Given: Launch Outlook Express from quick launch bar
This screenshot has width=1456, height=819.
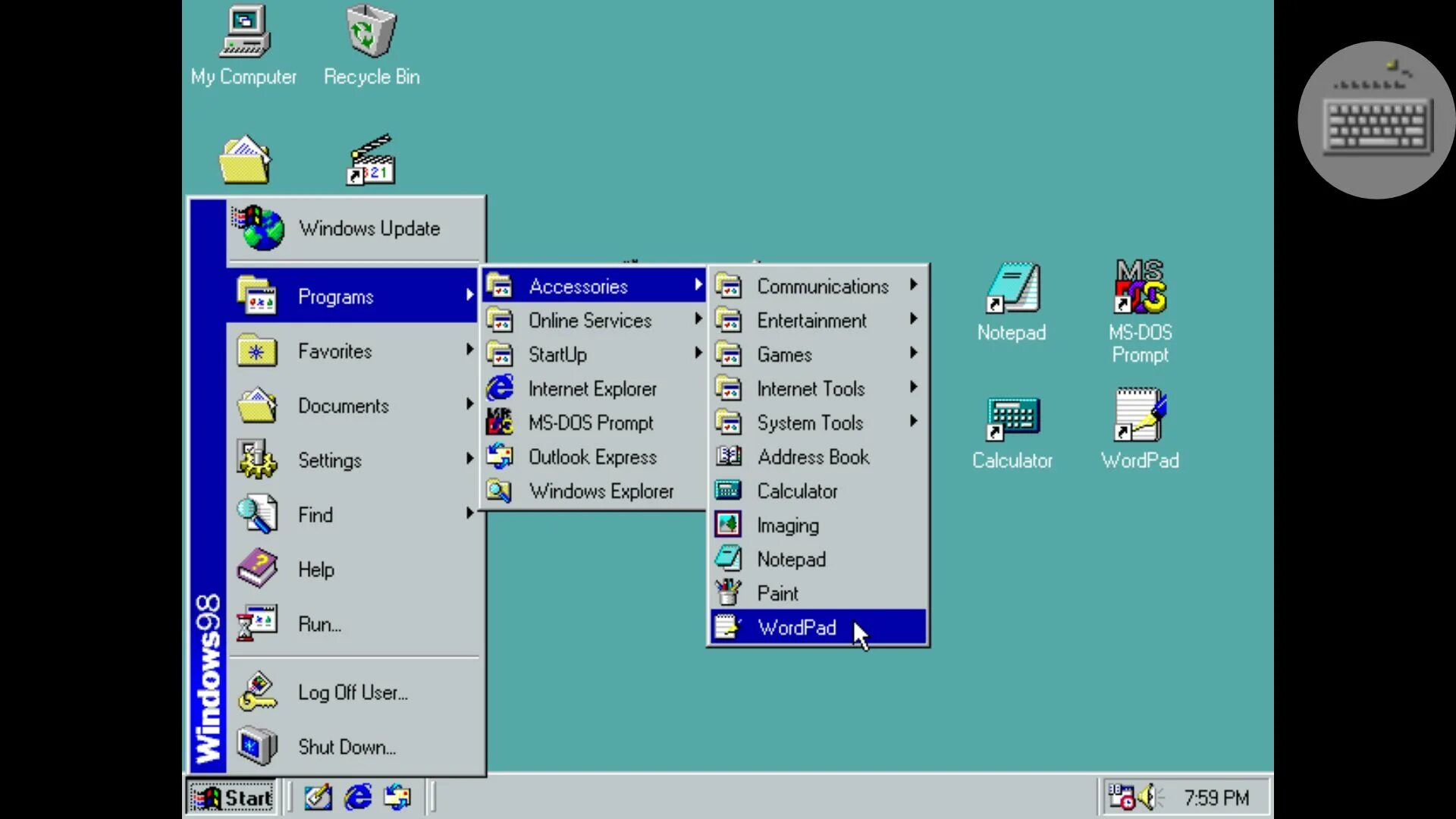Looking at the screenshot, I should click(397, 797).
